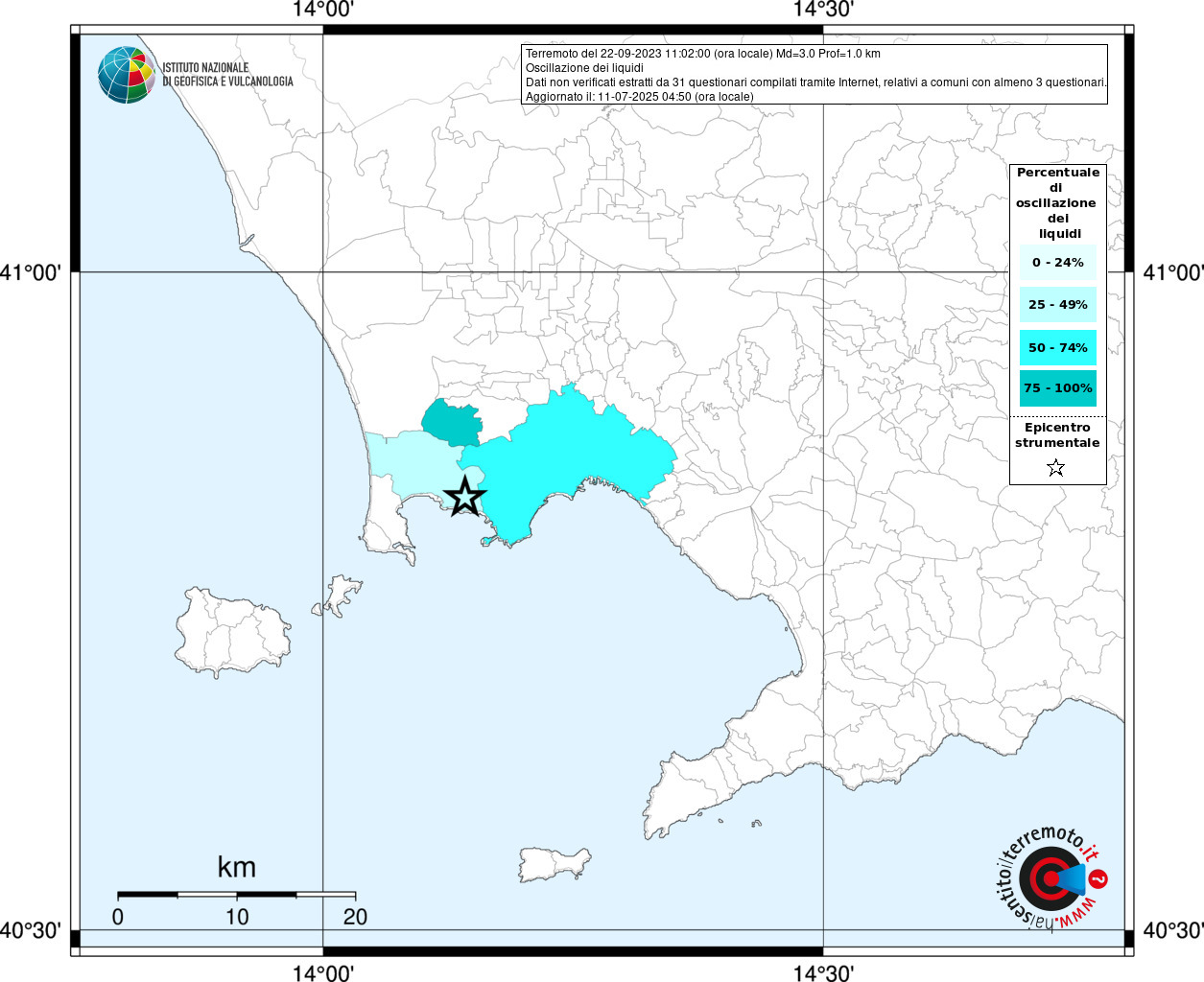Click the right 41°00' latitude label

[x=1173, y=273]
